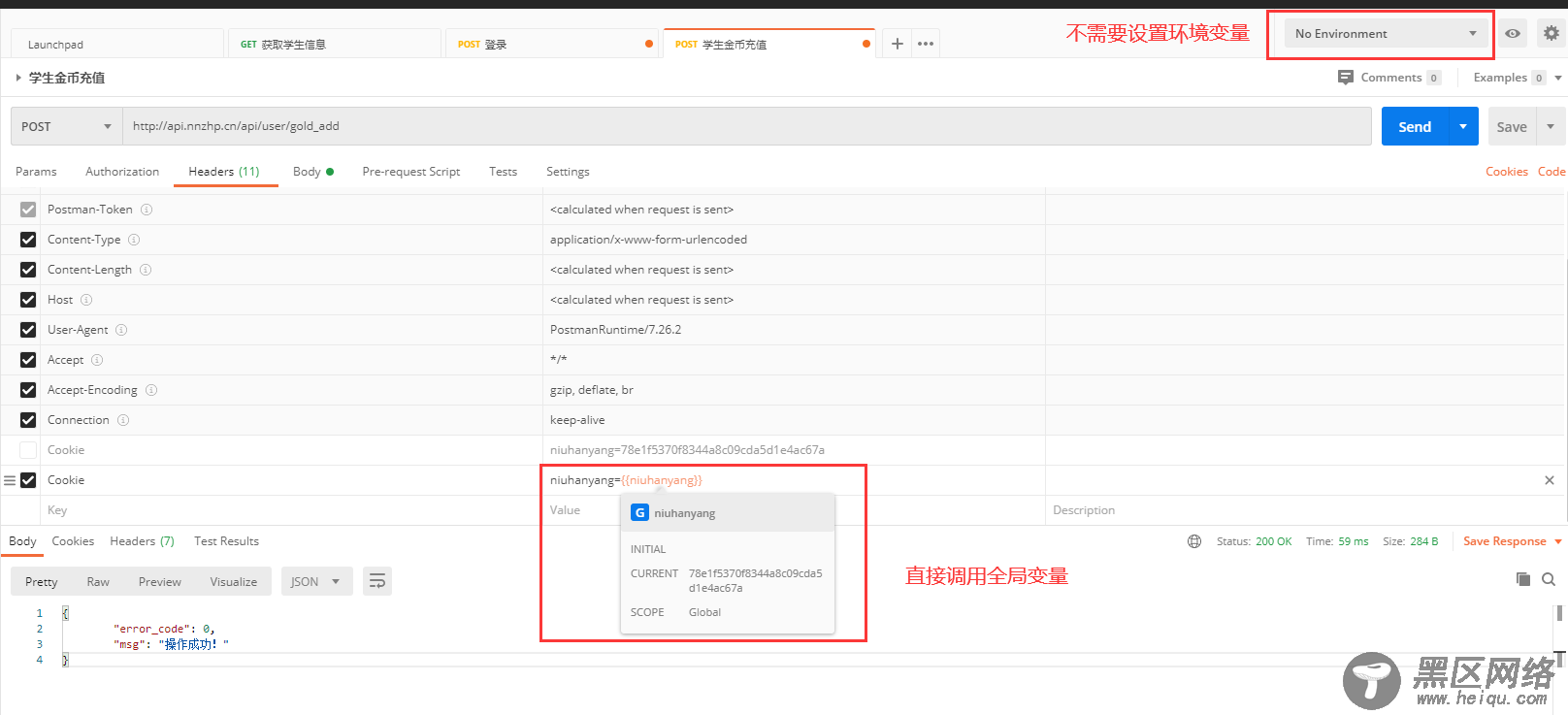
Task: Open the Test Results tab
Action: tap(226, 541)
